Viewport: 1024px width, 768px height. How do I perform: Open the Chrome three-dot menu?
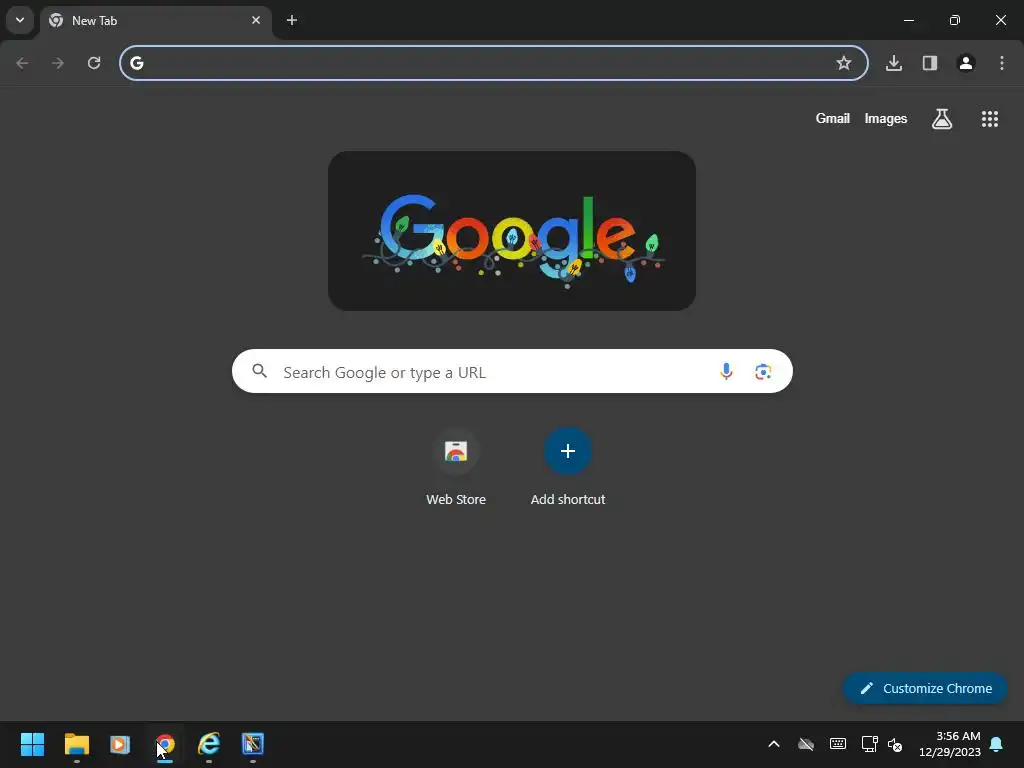click(1002, 63)
